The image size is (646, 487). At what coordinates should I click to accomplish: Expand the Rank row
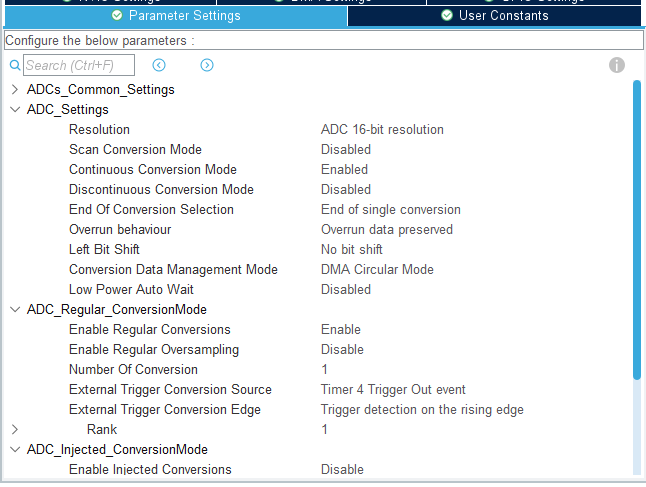[15, 429]
